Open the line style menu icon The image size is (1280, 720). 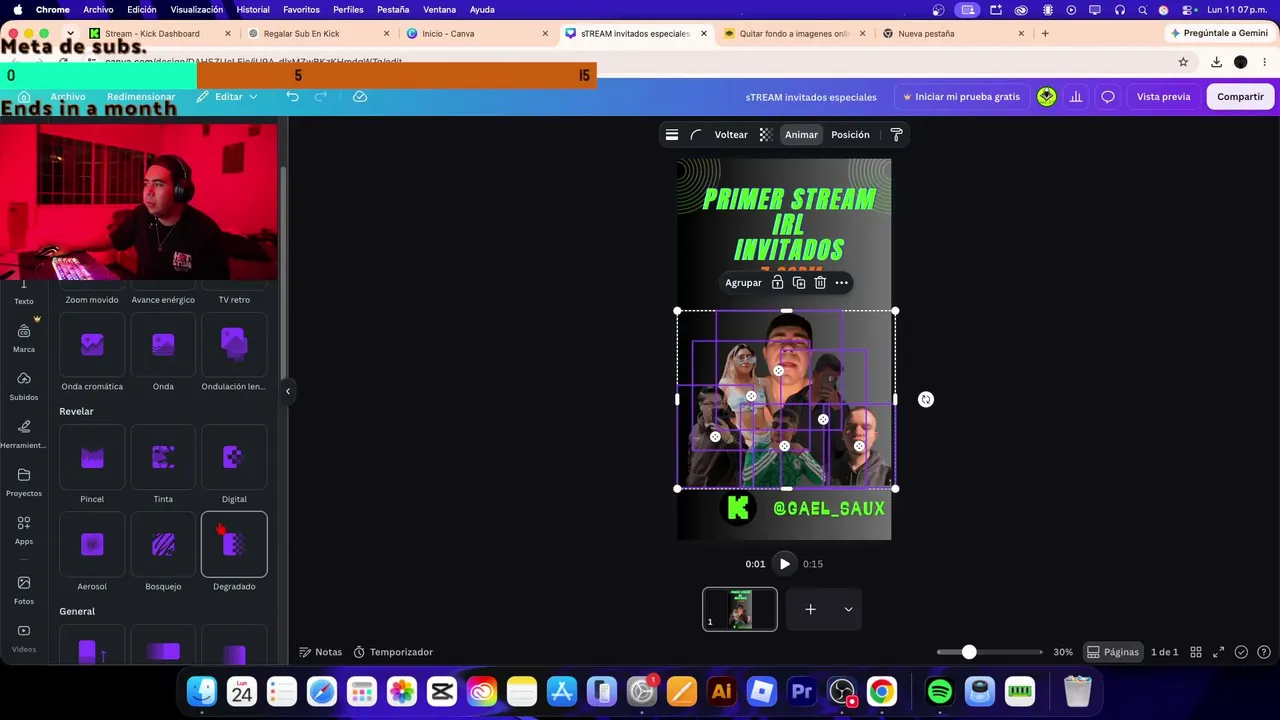click(672, 135)
